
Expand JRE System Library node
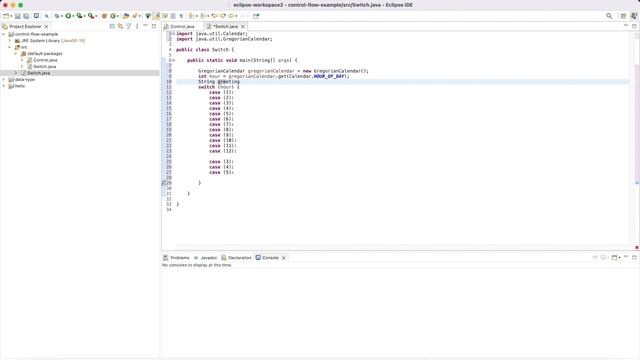pyautogui.click(x=10, y=41)
